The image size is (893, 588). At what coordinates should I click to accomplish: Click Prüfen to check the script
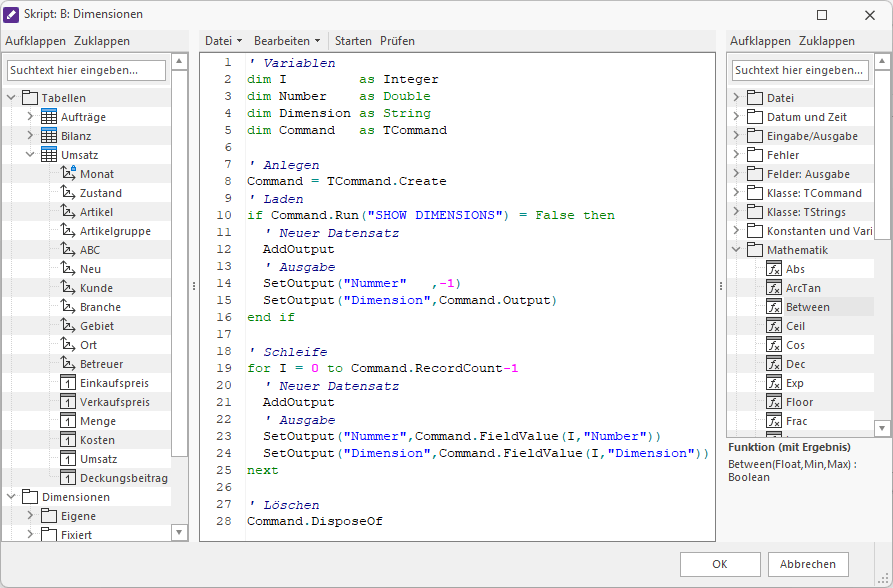[x=397, y=41]
